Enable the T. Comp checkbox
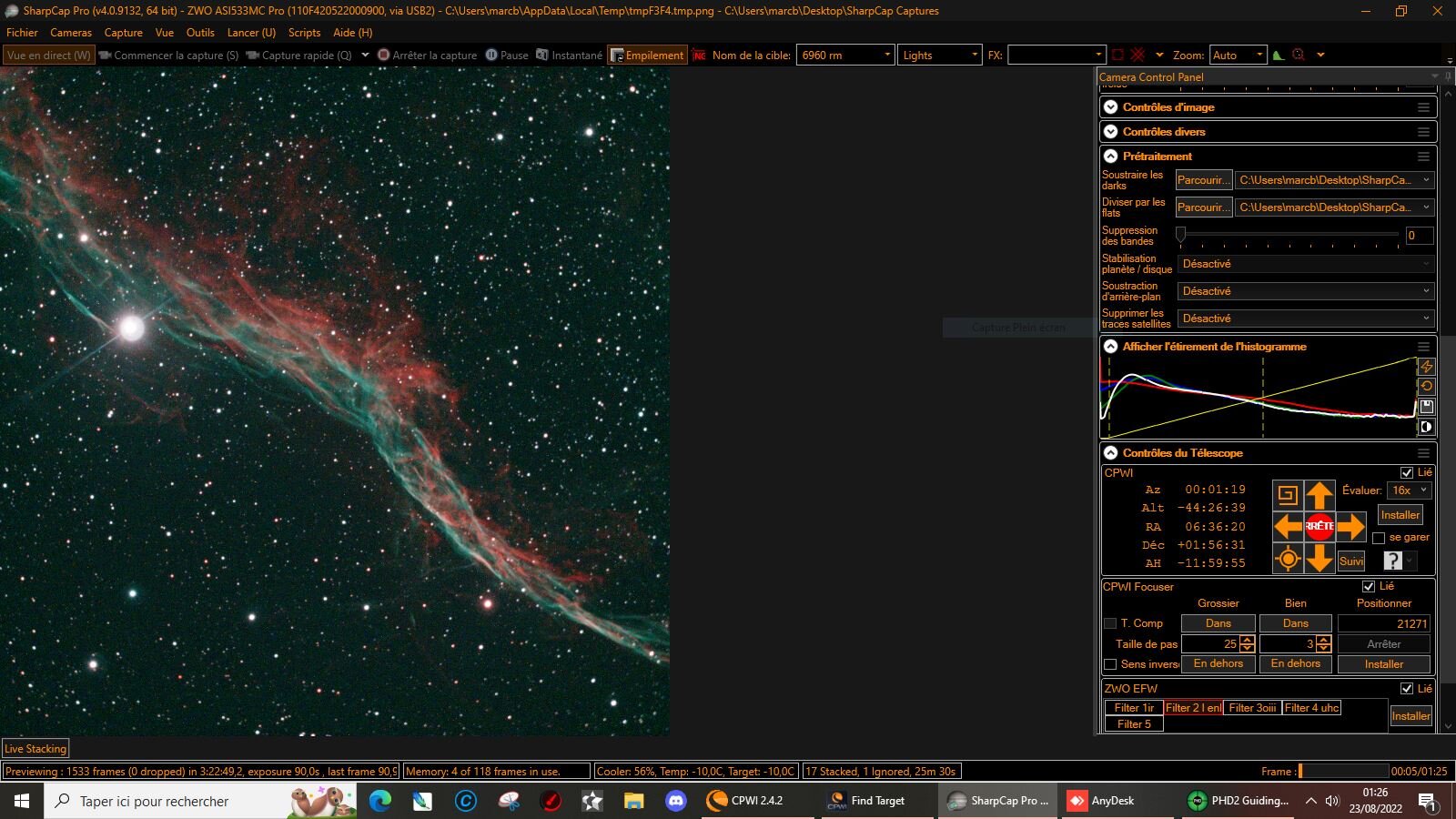The image size is (1456, 819). 1110,623
